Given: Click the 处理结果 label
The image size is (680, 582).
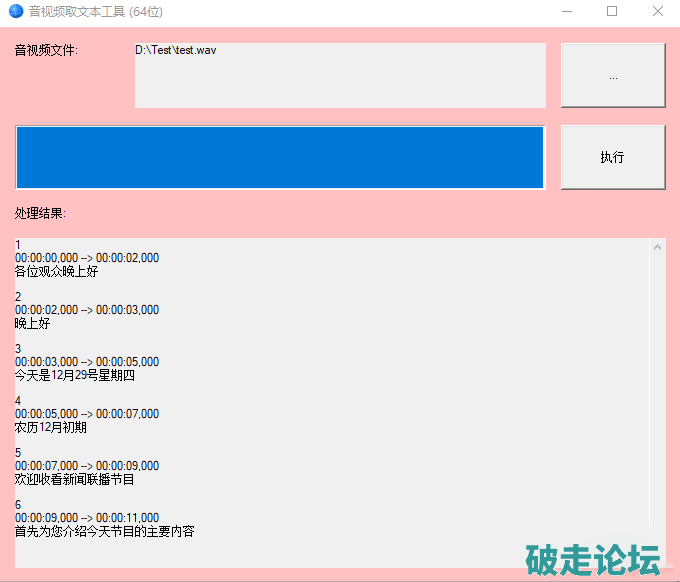Looking at the screenshot, I should click(x=40, y=213).
